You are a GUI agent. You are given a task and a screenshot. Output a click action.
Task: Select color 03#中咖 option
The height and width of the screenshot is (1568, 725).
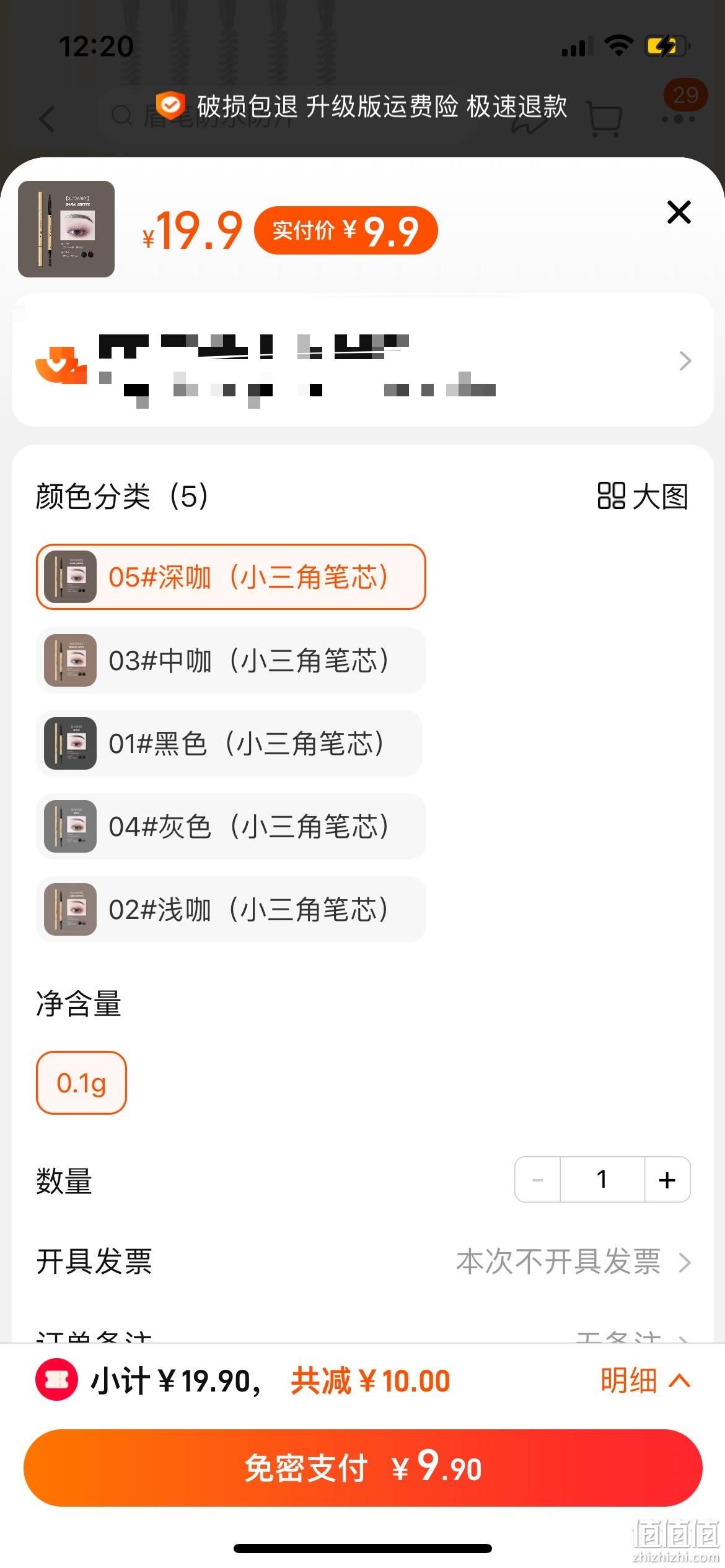tap(231, 660)
